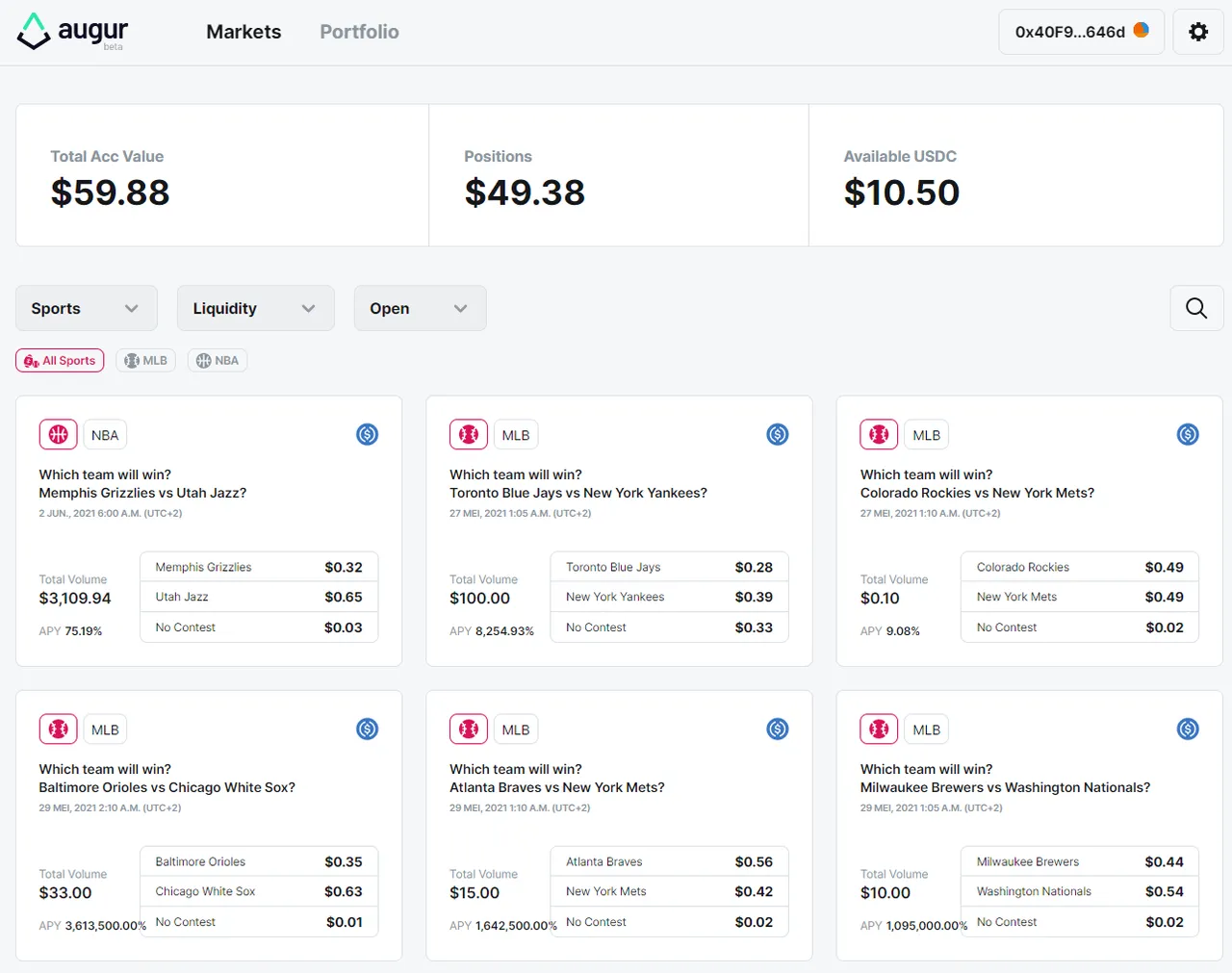Click USDC coin icon on Orioles vs White Sox card
Screen dimensions: 1232x973
click(x=368, y=729)
